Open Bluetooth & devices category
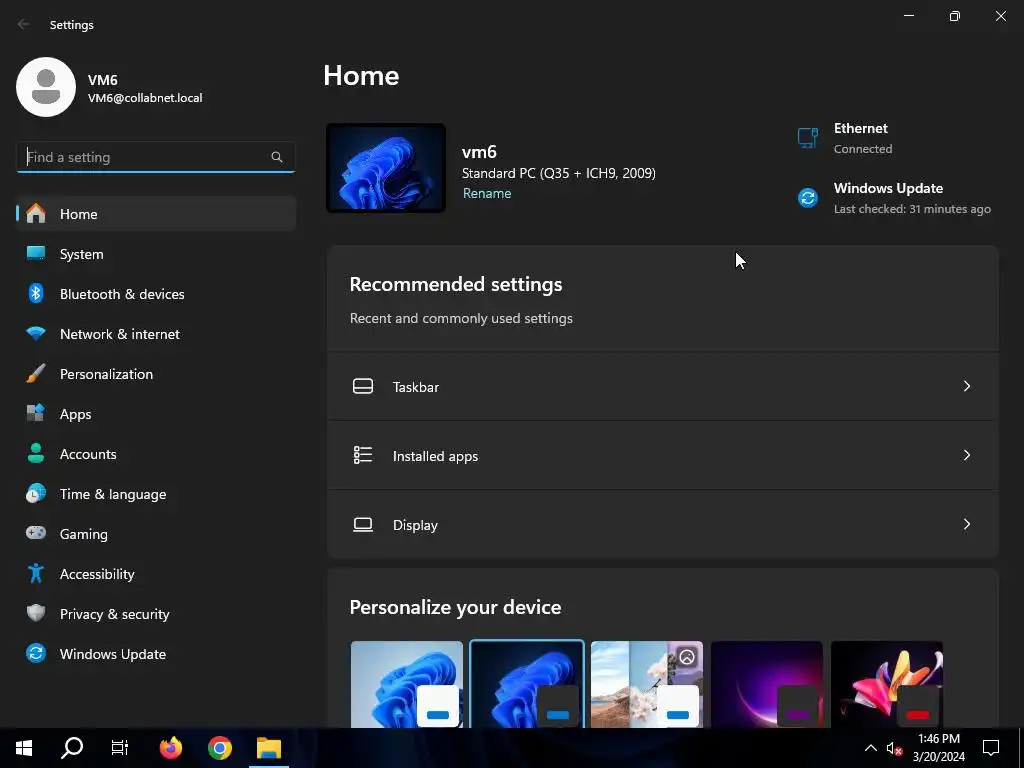 [x=156, y=294]
